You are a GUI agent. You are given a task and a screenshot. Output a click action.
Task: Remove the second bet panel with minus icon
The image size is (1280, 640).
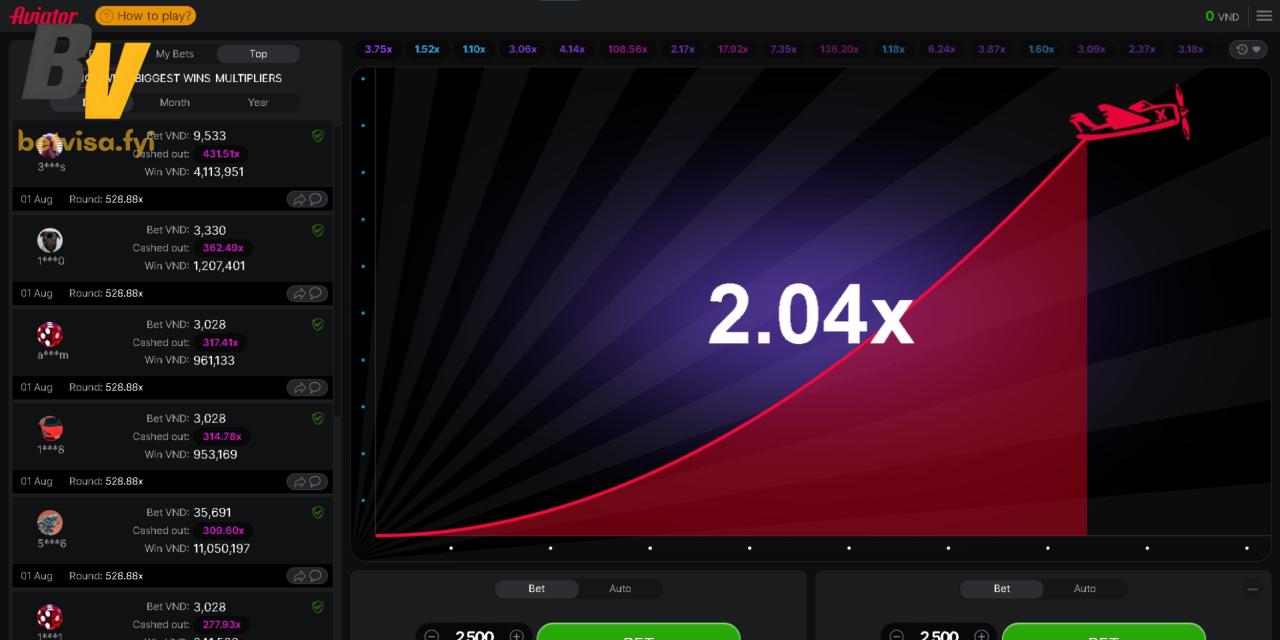coord(1252,590)
